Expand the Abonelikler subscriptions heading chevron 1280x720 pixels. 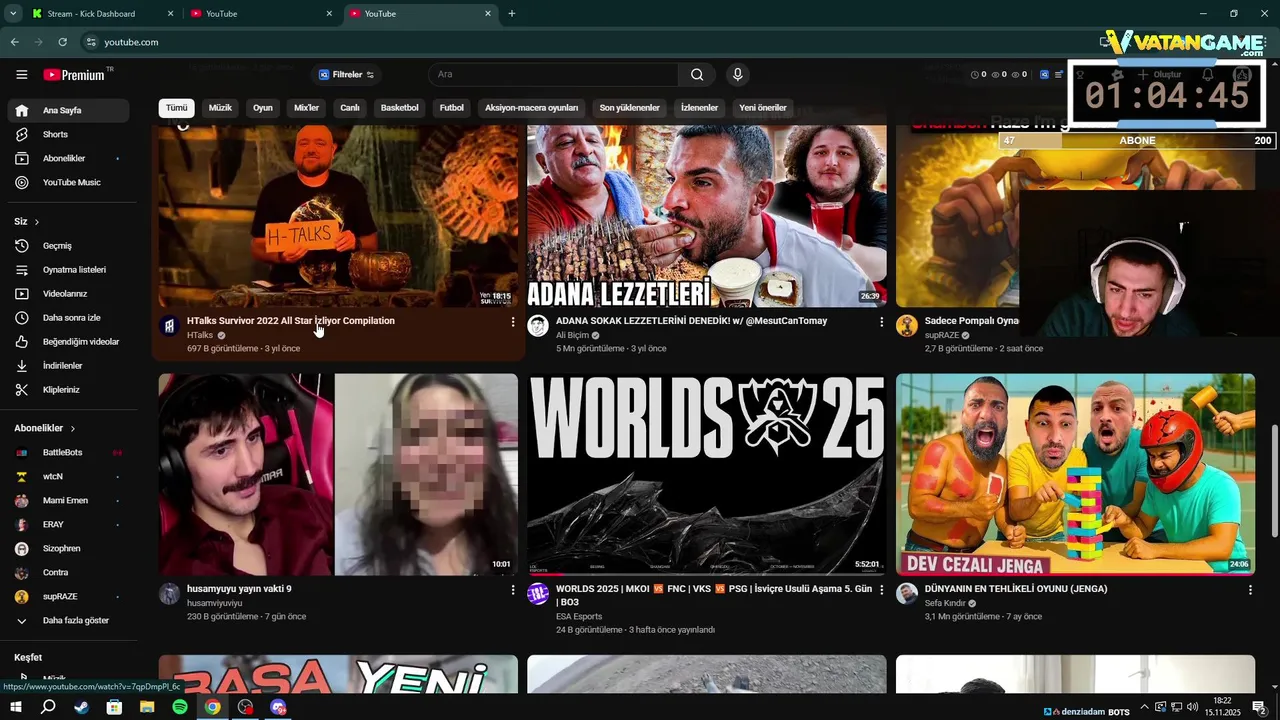coord(72,428)
